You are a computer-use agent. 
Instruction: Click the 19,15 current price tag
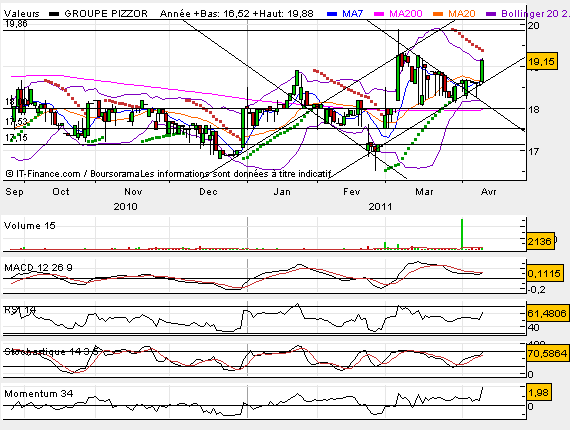542,62
